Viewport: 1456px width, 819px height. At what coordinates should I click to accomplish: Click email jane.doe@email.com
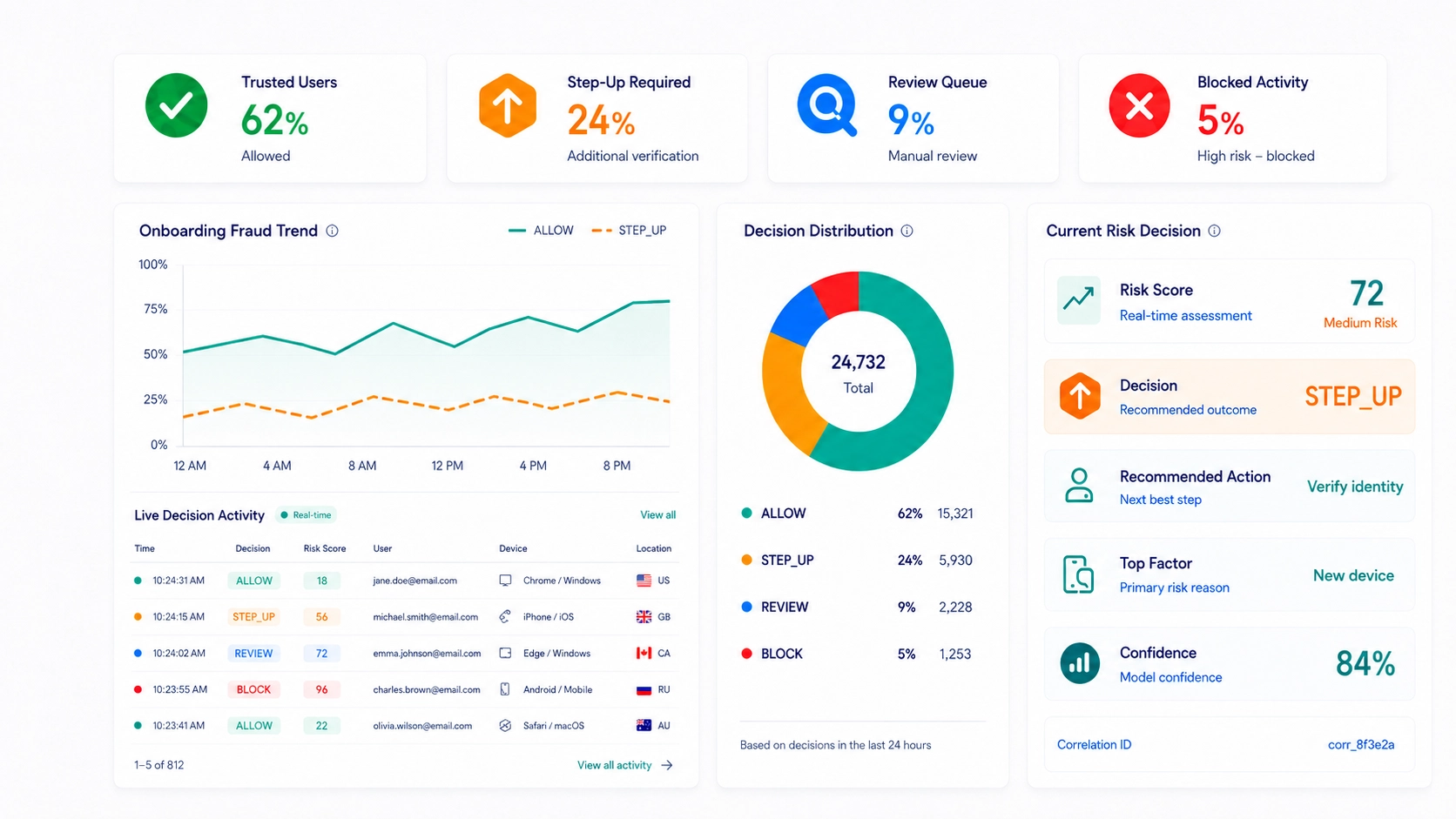pos(415,581)
